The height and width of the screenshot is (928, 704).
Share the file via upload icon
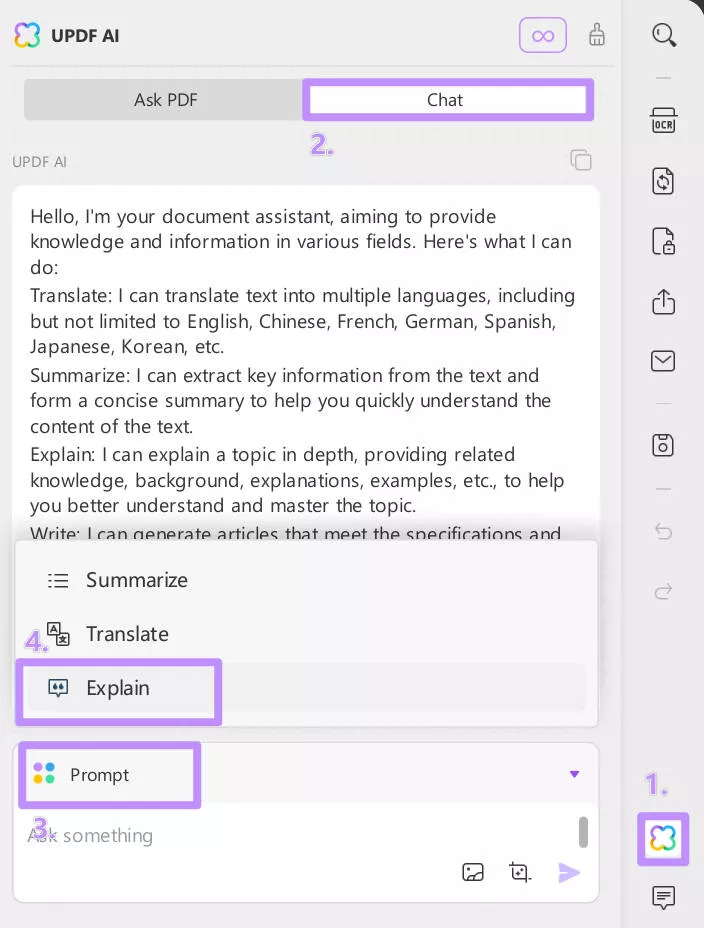[663, 301]
